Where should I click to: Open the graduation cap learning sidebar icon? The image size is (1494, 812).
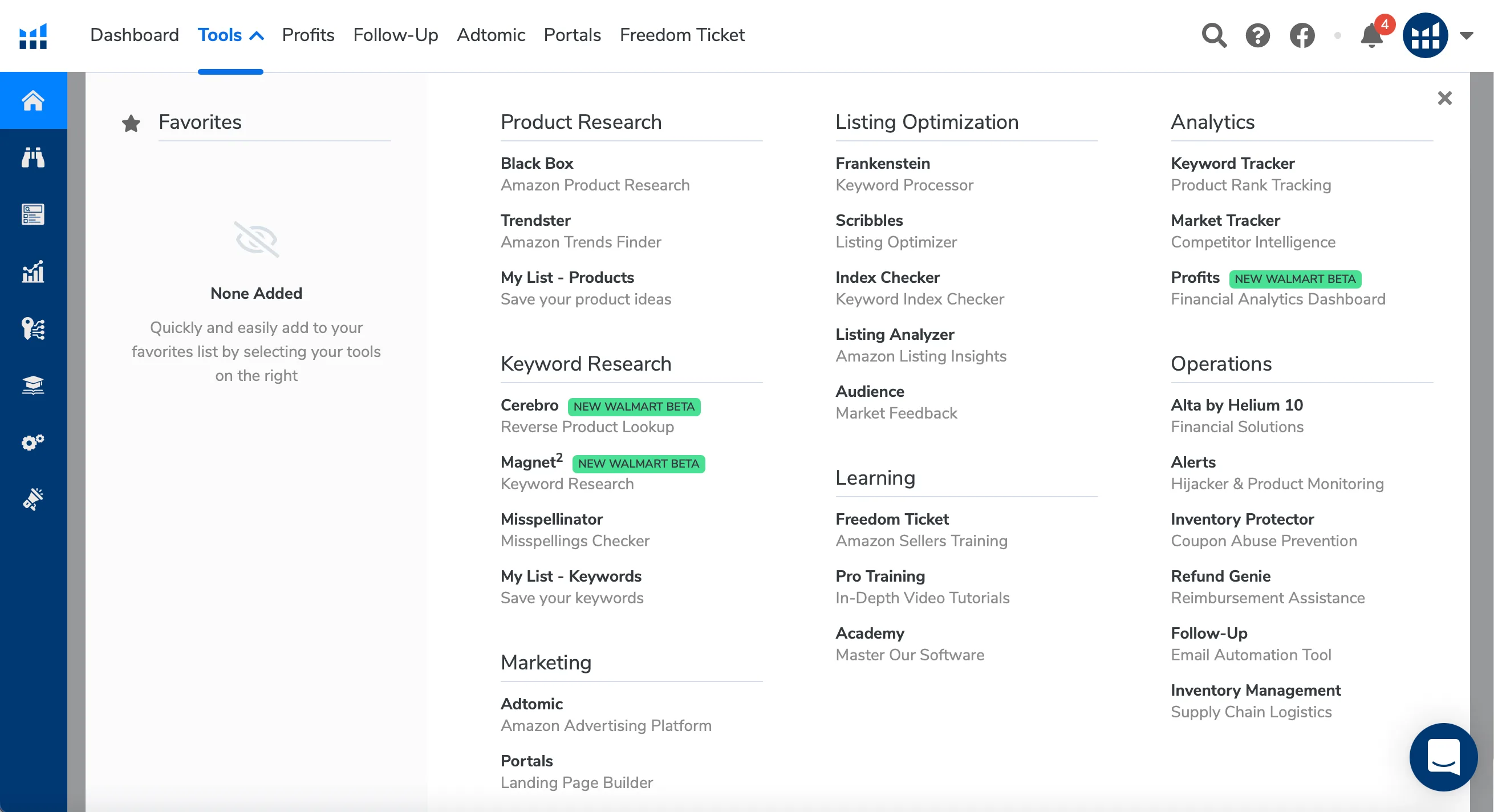click(x=33, y=385)
